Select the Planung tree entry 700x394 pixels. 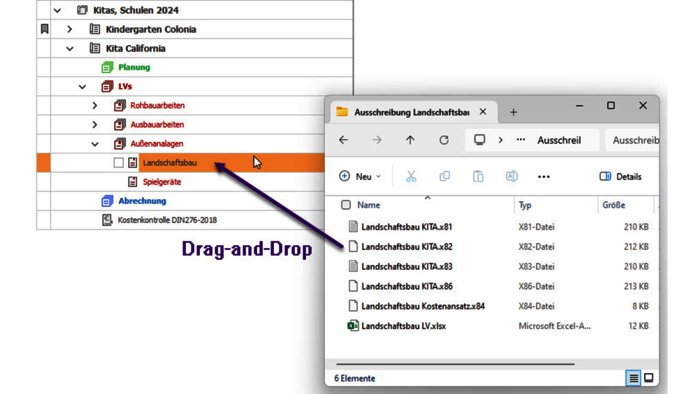(134, 67)
